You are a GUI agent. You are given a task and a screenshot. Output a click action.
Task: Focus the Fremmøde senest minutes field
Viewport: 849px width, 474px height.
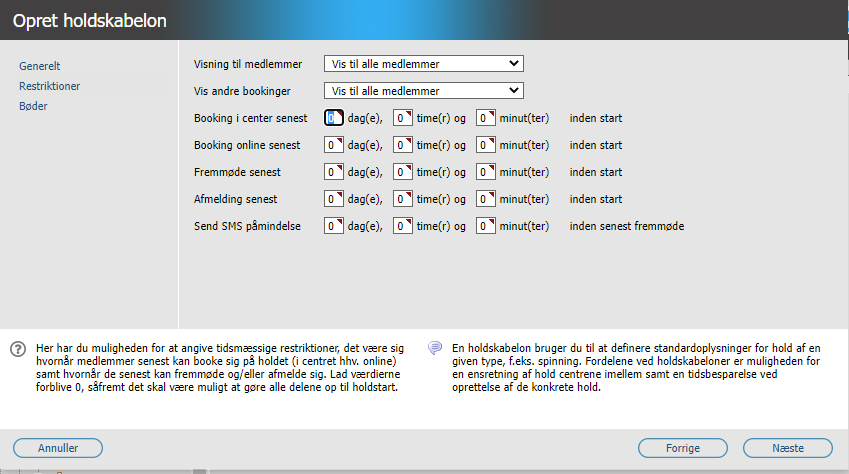click(x=485, y=172)
